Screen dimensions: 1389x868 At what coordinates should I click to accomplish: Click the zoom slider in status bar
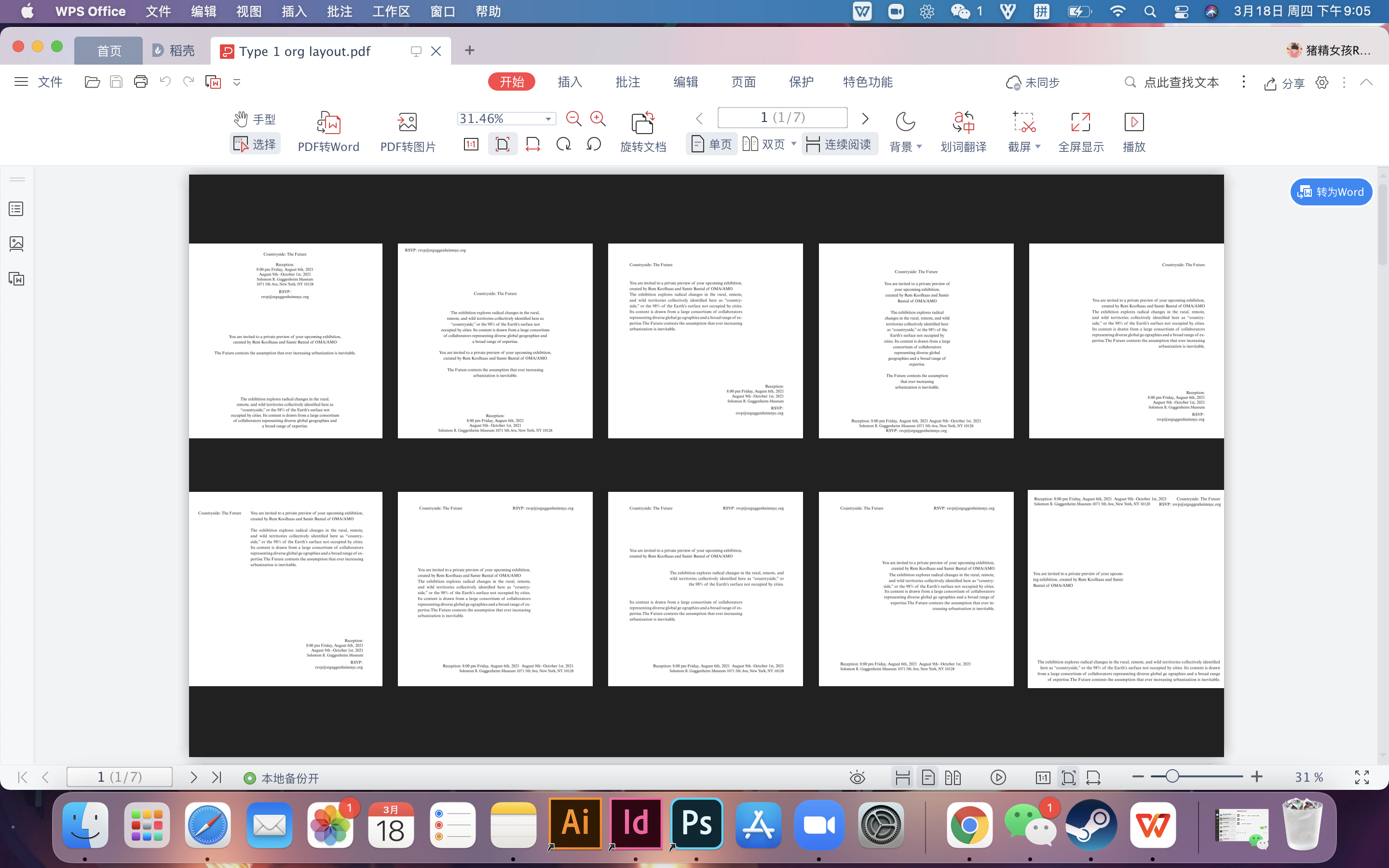(1172, 777)
